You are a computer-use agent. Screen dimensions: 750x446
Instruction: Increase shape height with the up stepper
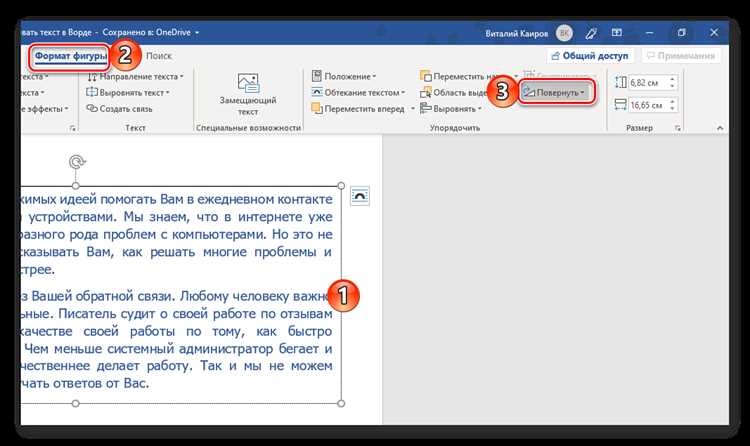coord(673,79)
